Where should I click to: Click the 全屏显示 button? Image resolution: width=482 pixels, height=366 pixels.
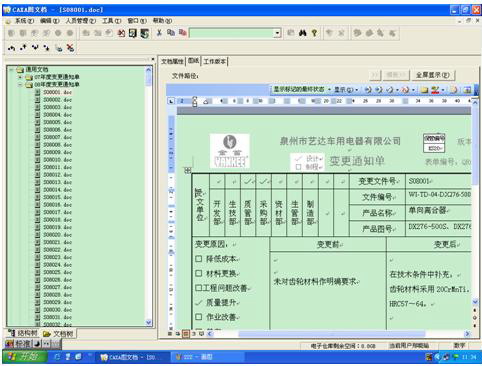pos(433,75)
